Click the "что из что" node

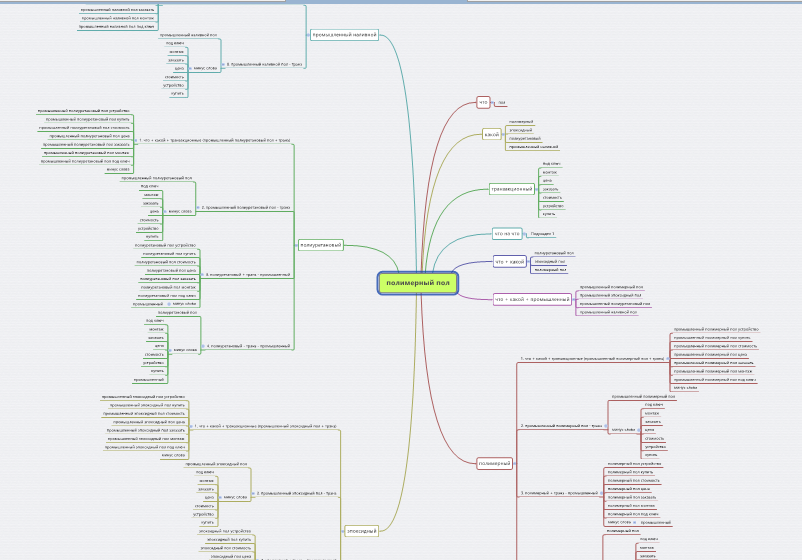(506, 234)
